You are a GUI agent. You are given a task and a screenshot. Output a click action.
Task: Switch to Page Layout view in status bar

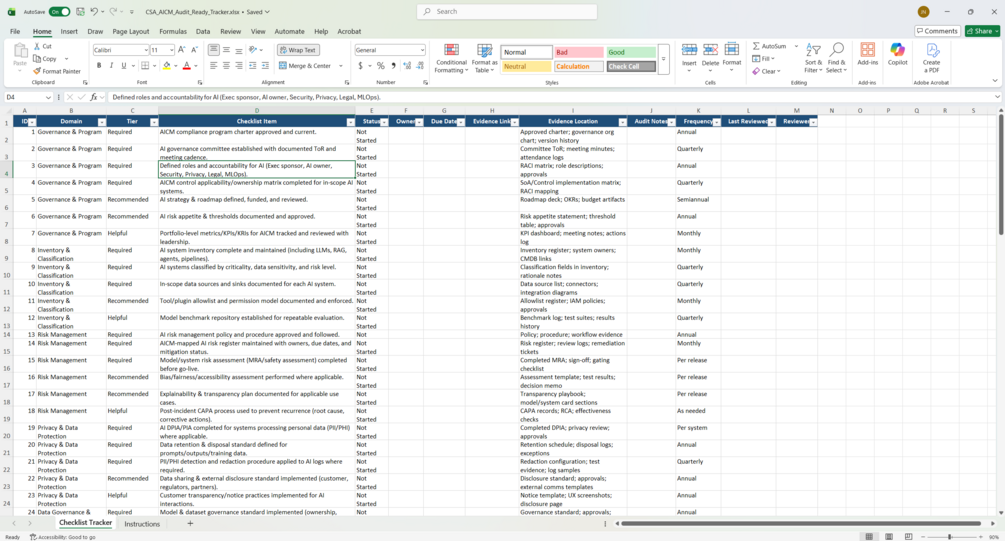point(888,537)
